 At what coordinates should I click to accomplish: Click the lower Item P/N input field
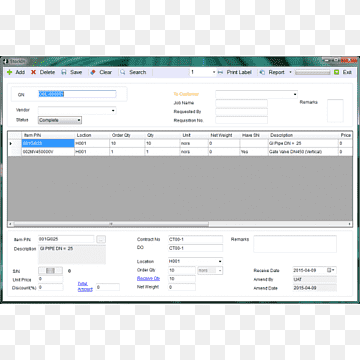pyautogui.click(x=66, y=239)
